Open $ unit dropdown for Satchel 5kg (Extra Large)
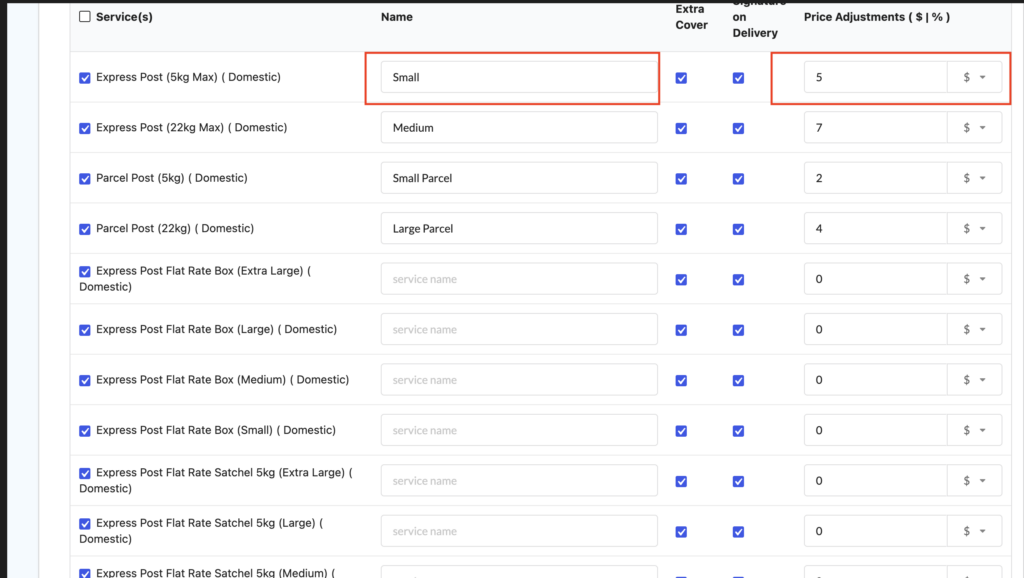The height and width of the screenshot is (578, 1024). tap(974, 481)
